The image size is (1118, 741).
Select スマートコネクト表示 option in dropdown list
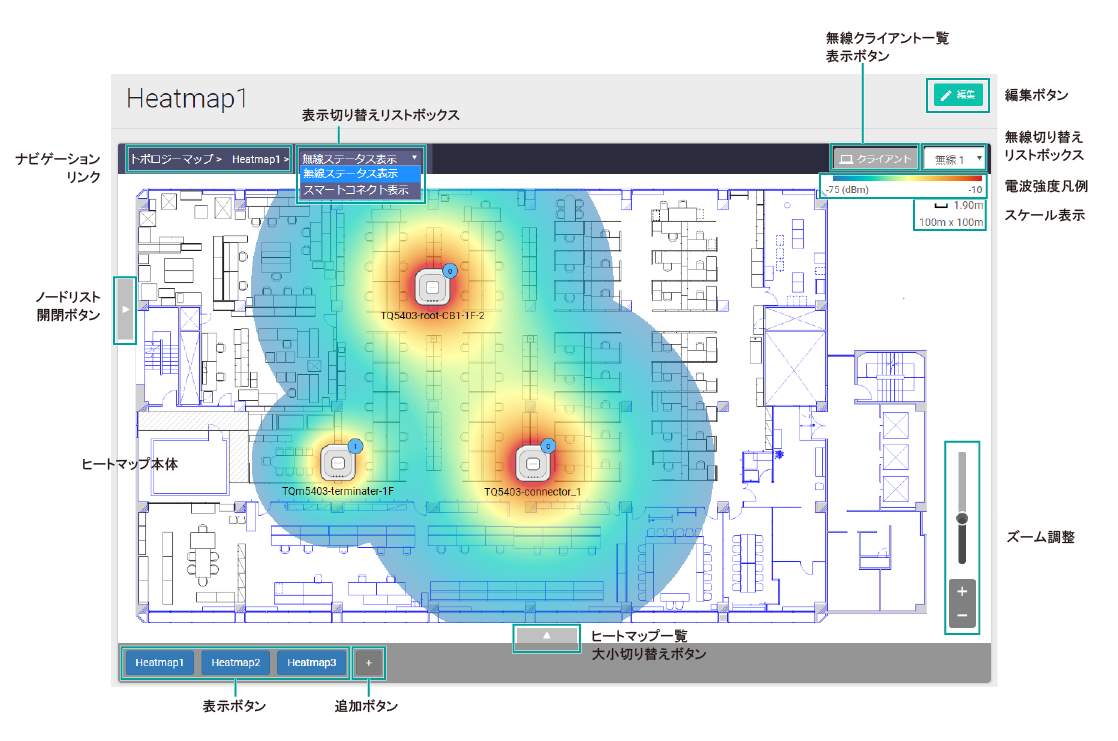[360, 190]
